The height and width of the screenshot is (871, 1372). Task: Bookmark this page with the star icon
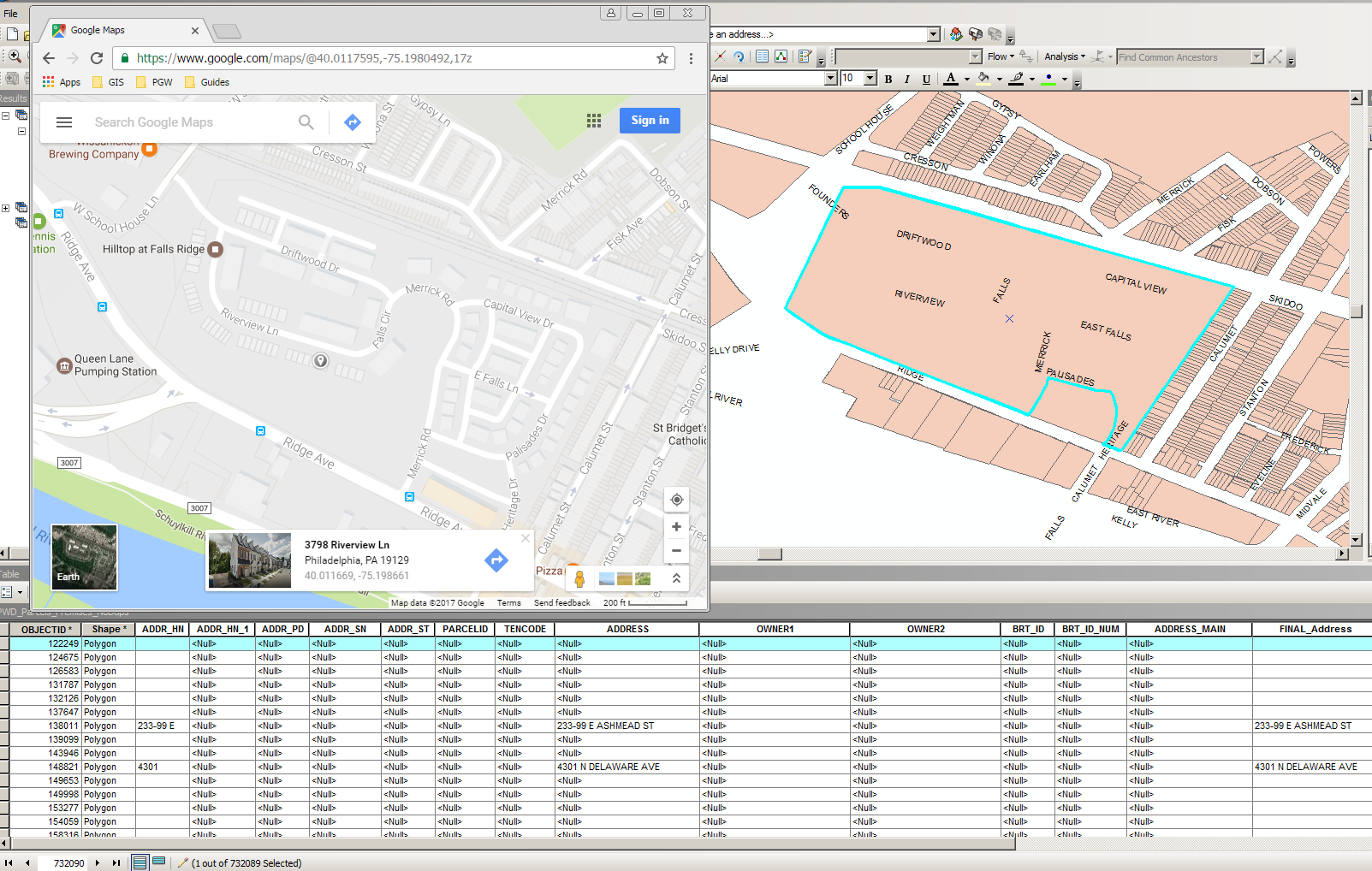pyautogui.click(x=662, y=58)
